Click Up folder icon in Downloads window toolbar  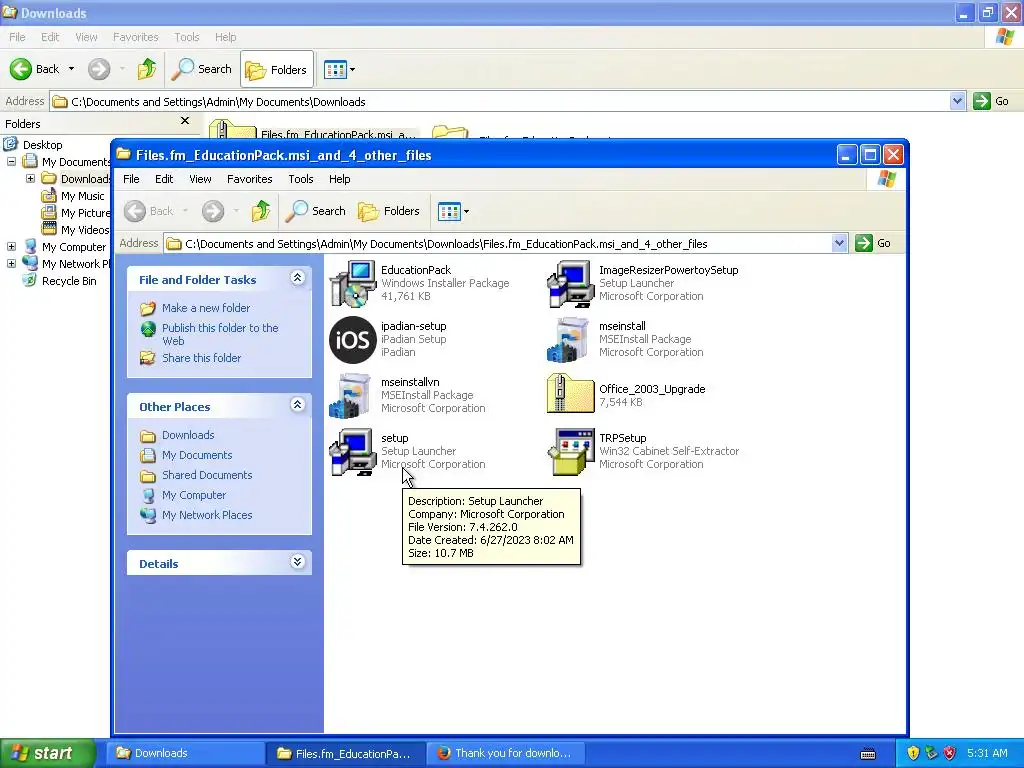point(147,69)
